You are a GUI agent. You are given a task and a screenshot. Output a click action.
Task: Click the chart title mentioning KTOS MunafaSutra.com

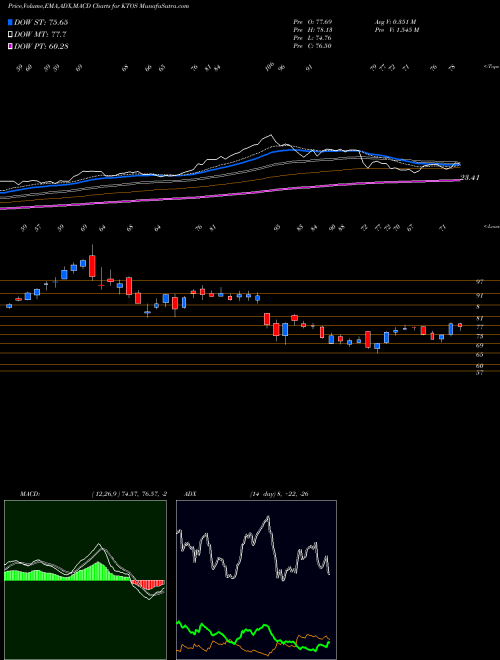pos(98,6)
